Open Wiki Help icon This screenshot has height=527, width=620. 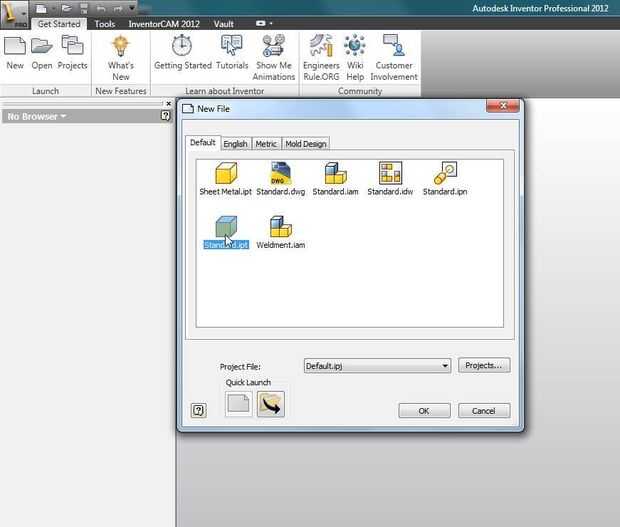click(x=355, y=58)
